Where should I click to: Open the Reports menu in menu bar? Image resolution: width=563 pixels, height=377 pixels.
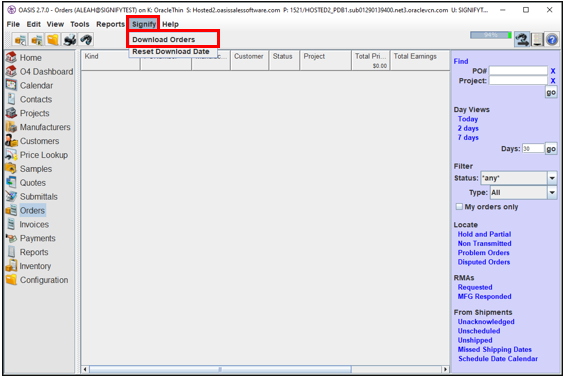(110, 24)
